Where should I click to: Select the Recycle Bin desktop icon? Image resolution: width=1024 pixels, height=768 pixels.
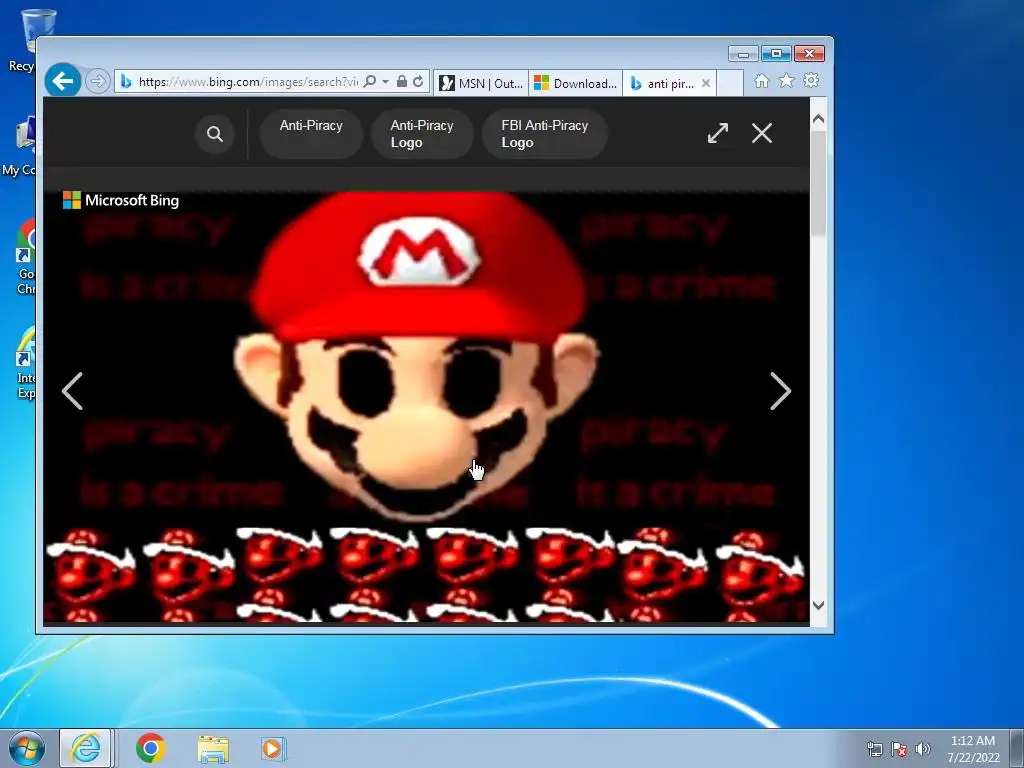click(27, 40)
